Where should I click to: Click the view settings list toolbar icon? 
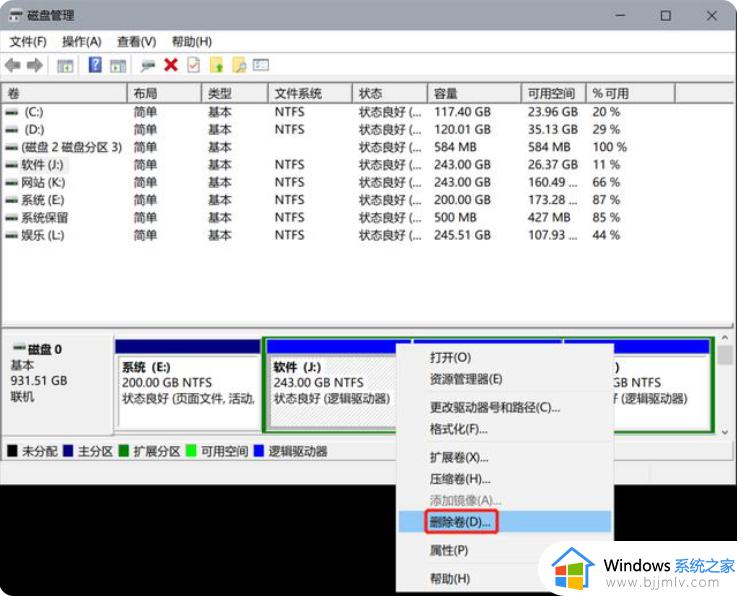(261, 65)
